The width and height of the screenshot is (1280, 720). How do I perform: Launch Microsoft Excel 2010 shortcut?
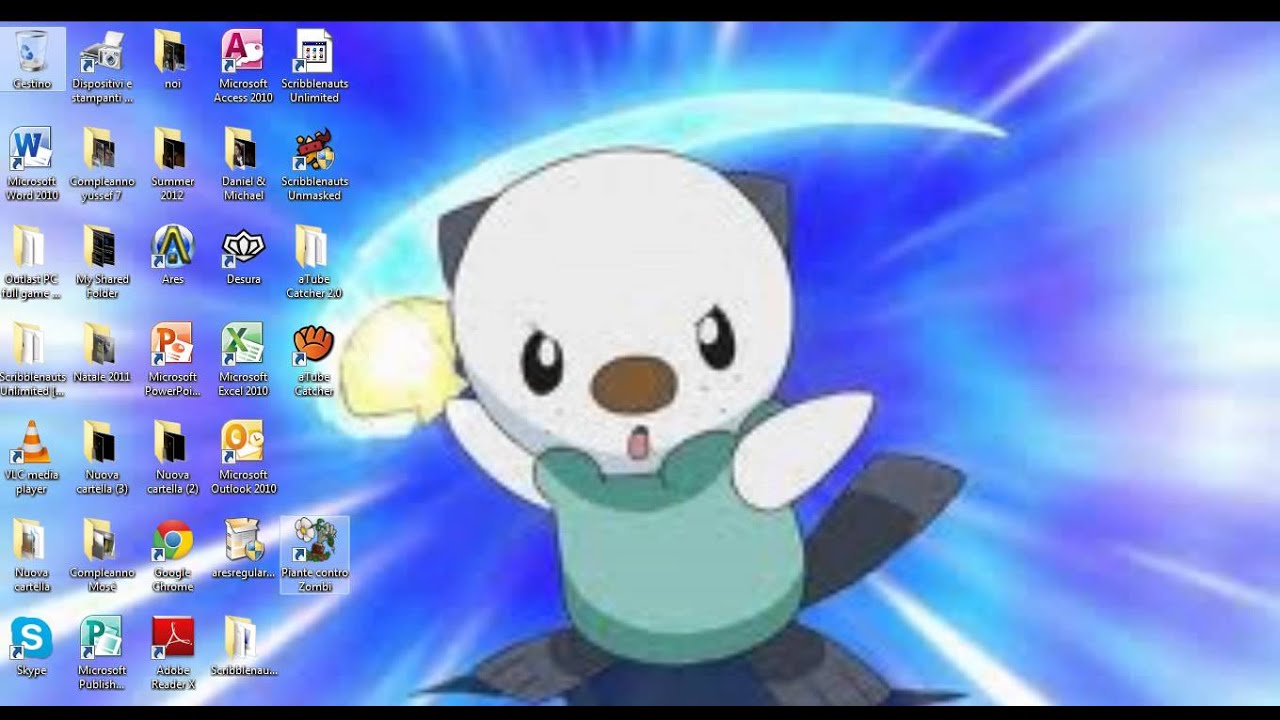click(x=243, y=361)
